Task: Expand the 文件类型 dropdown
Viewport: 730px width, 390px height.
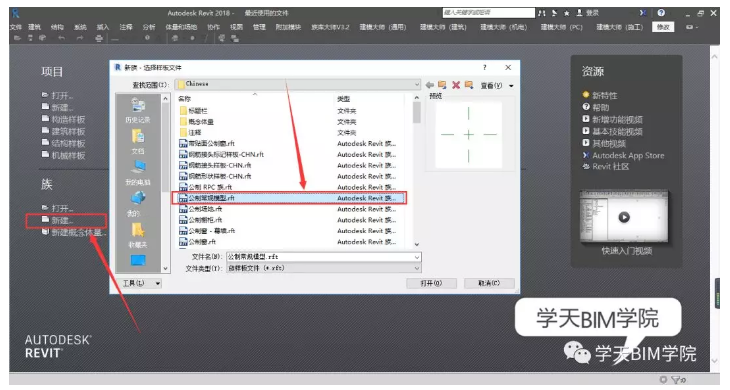Action: pyautogui.click(x=417, y=268)
